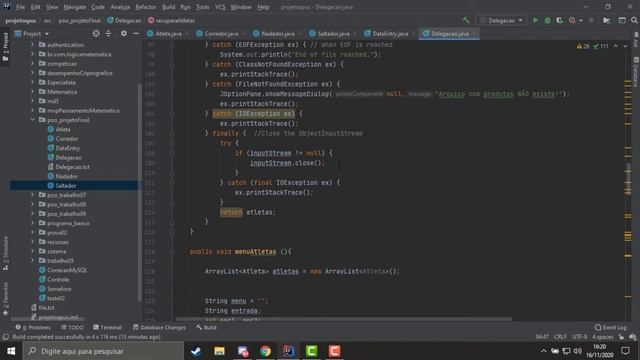The height and width of the screenshot is (360, 640).
Task: Expand the sistema folder
Action: [32, 251]
